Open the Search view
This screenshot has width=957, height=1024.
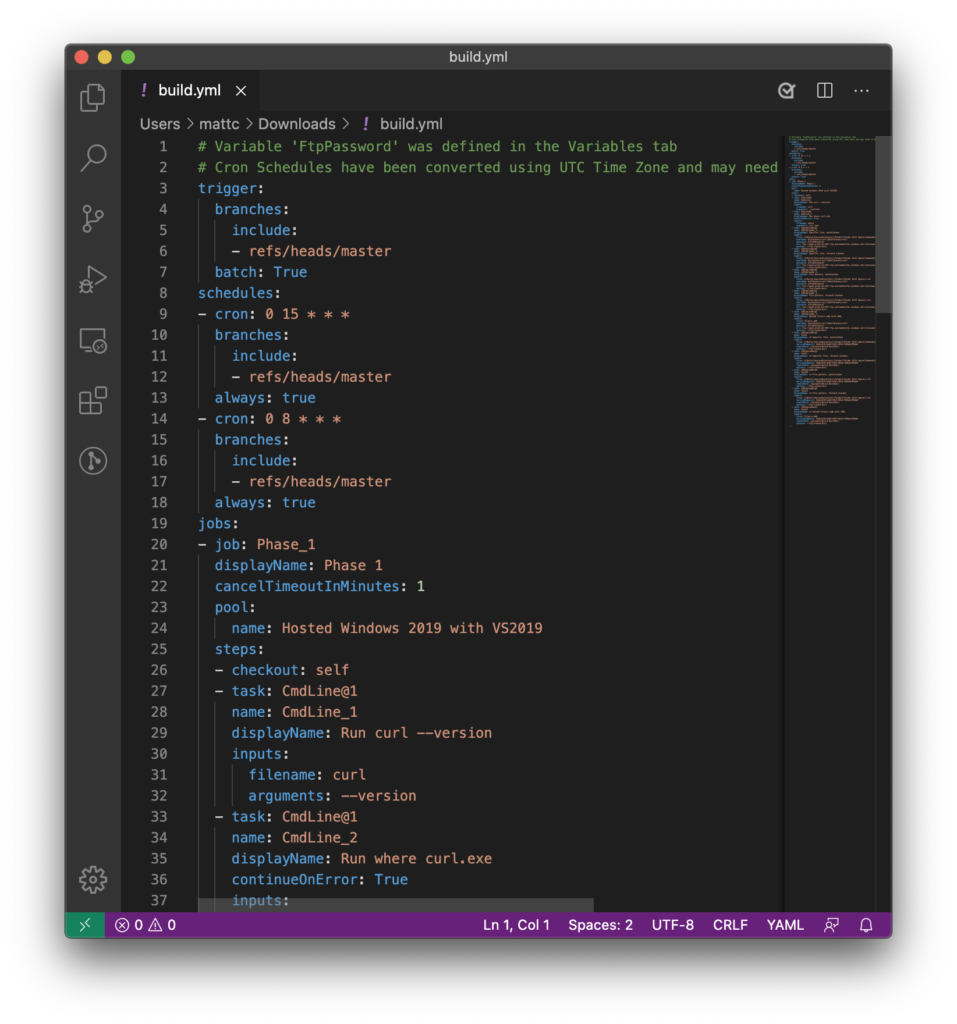pos(92,158)
